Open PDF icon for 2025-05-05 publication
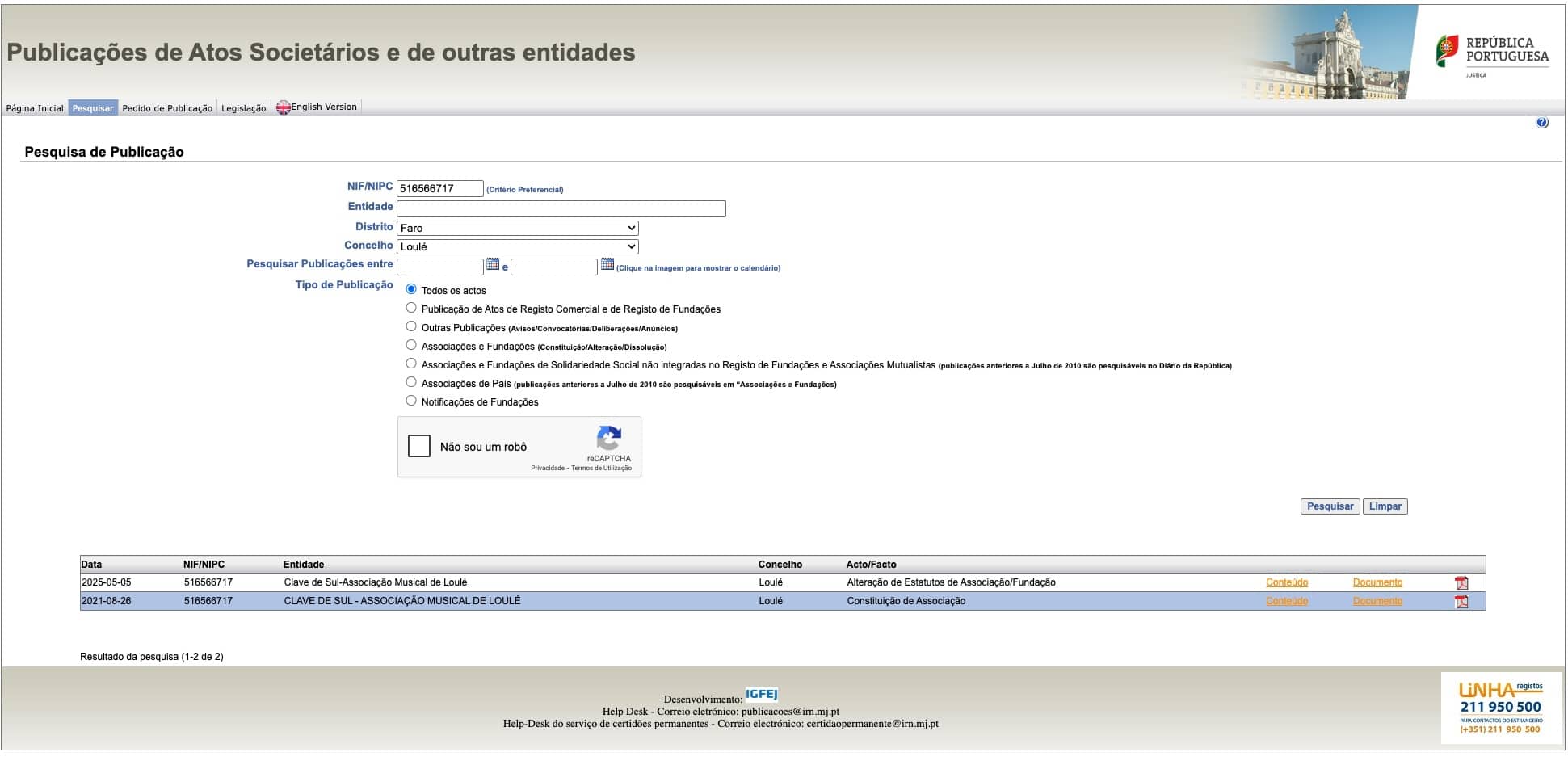The image size is (1568, 765). (1461, 583)
